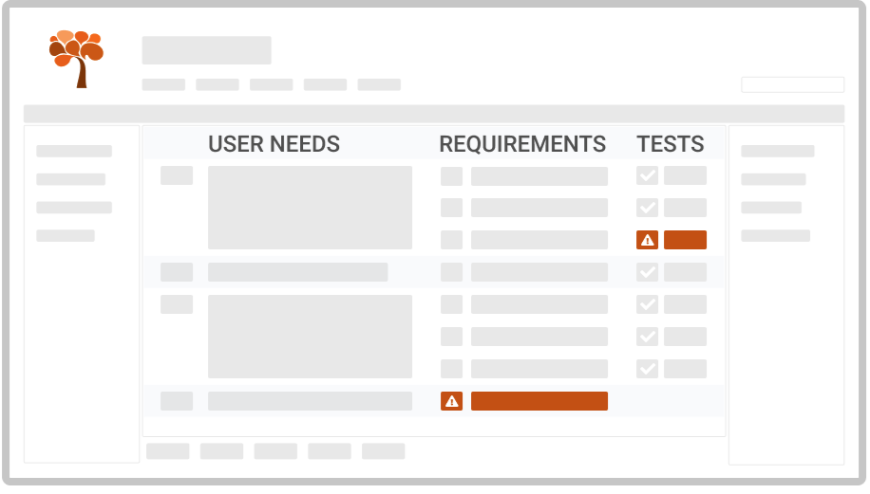Open the first large user need block
Image resolution: width=870 pixels, height=494 pixels.
(310, 208)
